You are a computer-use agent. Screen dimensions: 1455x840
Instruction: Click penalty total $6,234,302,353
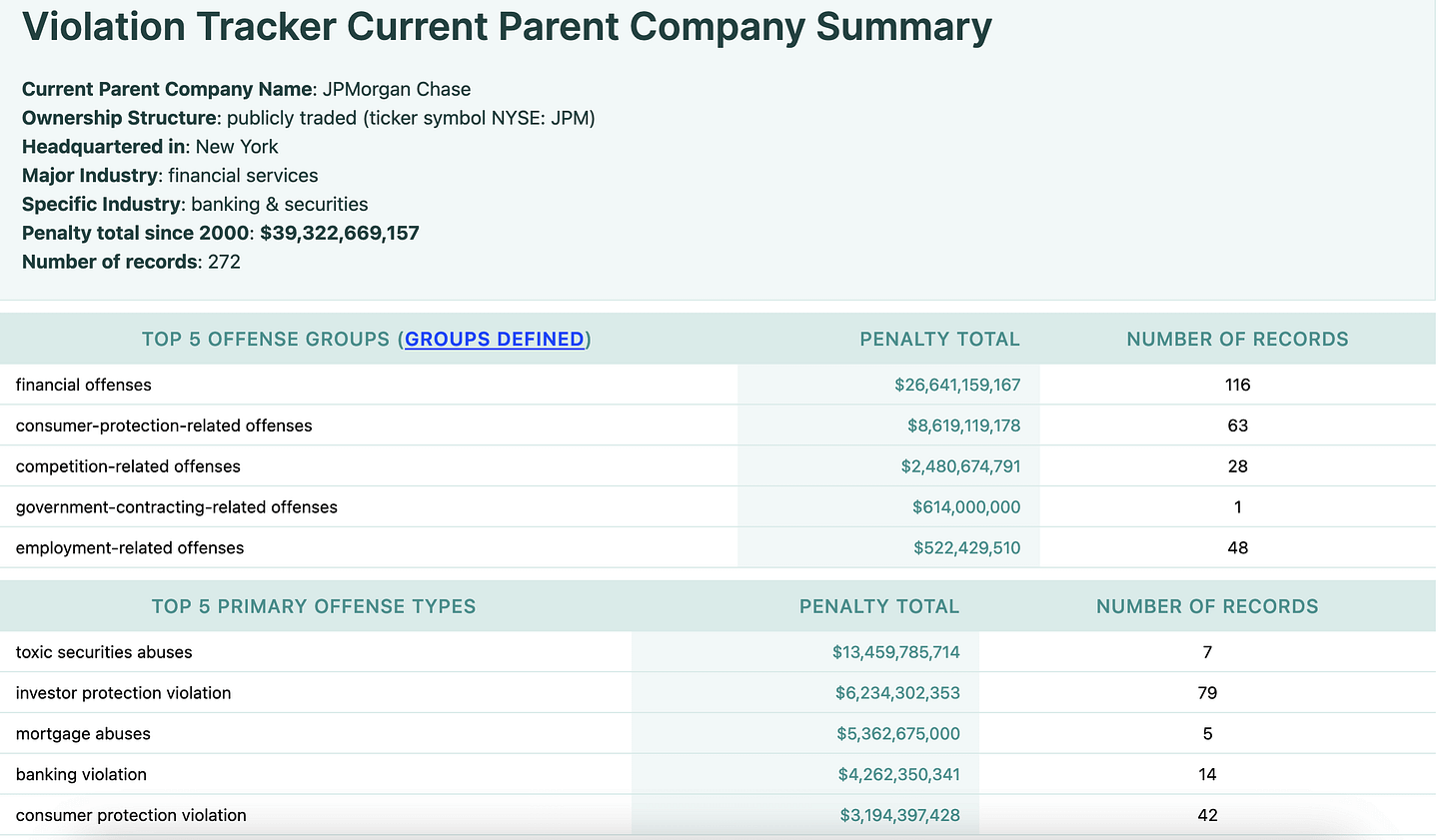tap(897, 693)
